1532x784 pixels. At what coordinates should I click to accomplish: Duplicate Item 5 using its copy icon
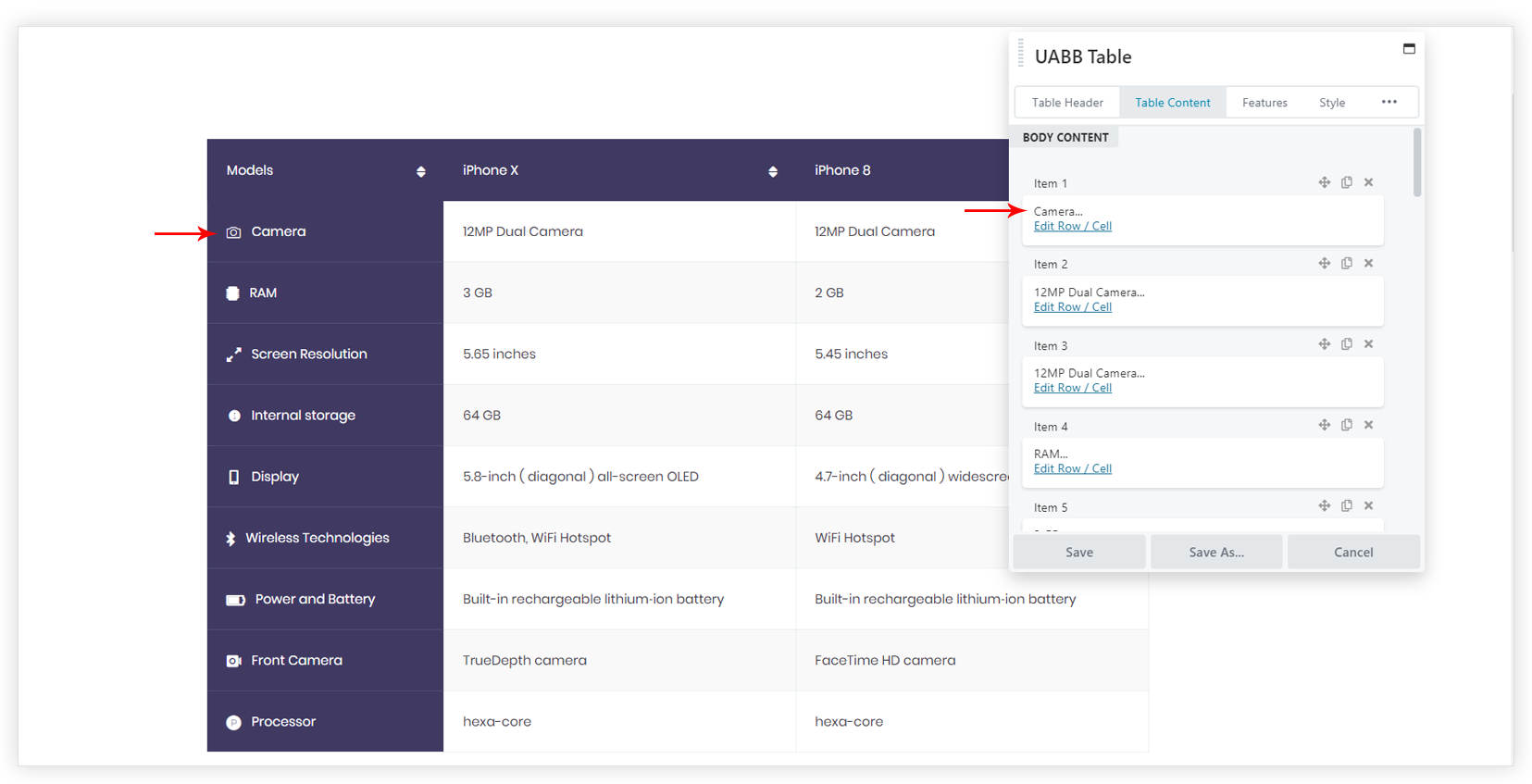coord(1346,505)
